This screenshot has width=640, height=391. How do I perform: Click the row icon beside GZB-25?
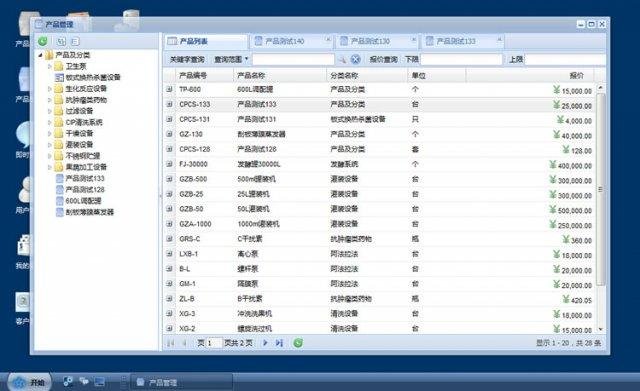tap(169, 194)
